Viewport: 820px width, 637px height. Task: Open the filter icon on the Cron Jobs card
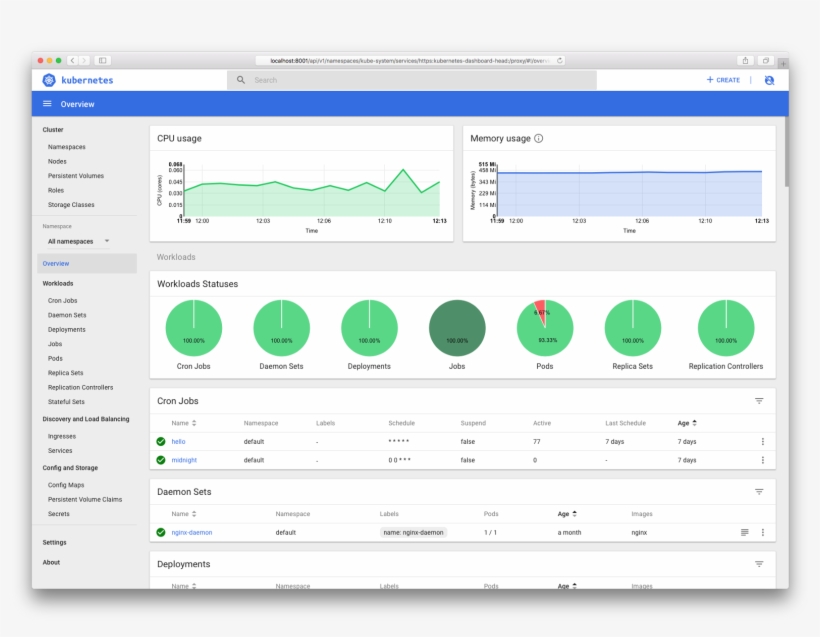pyautogui.click(x=761, y=400)
